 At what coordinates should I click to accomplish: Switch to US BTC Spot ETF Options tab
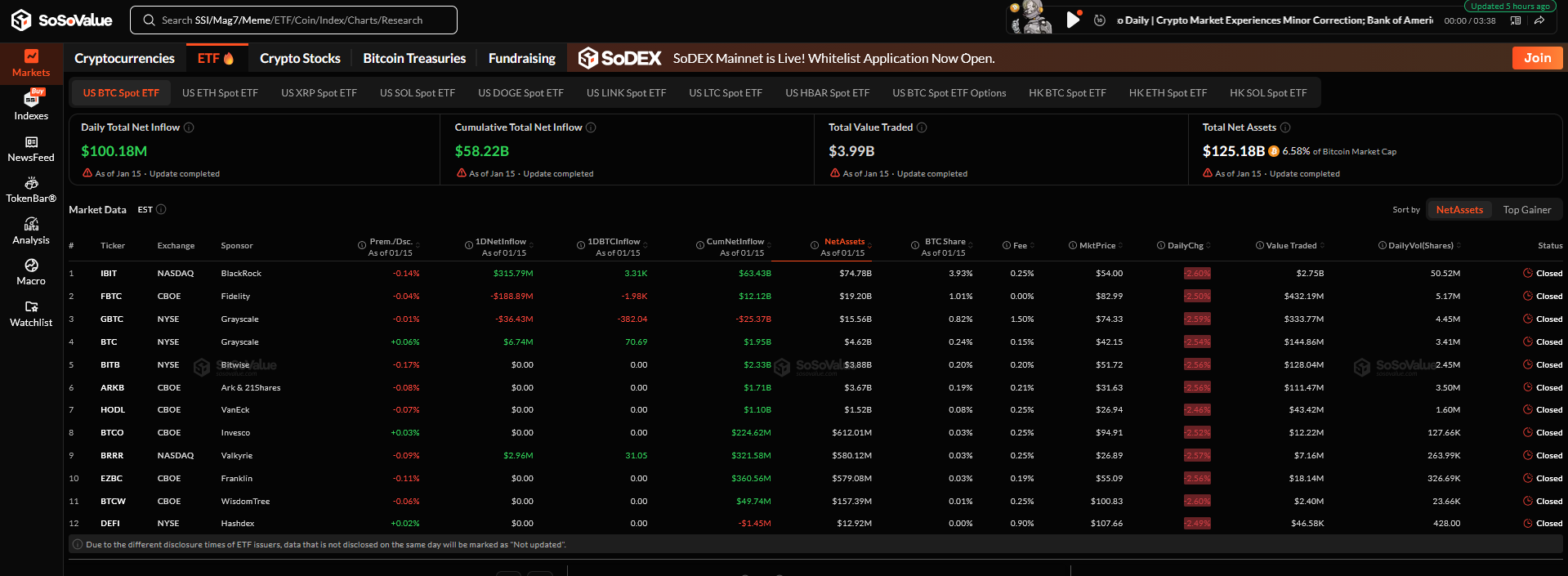(949, 93)
